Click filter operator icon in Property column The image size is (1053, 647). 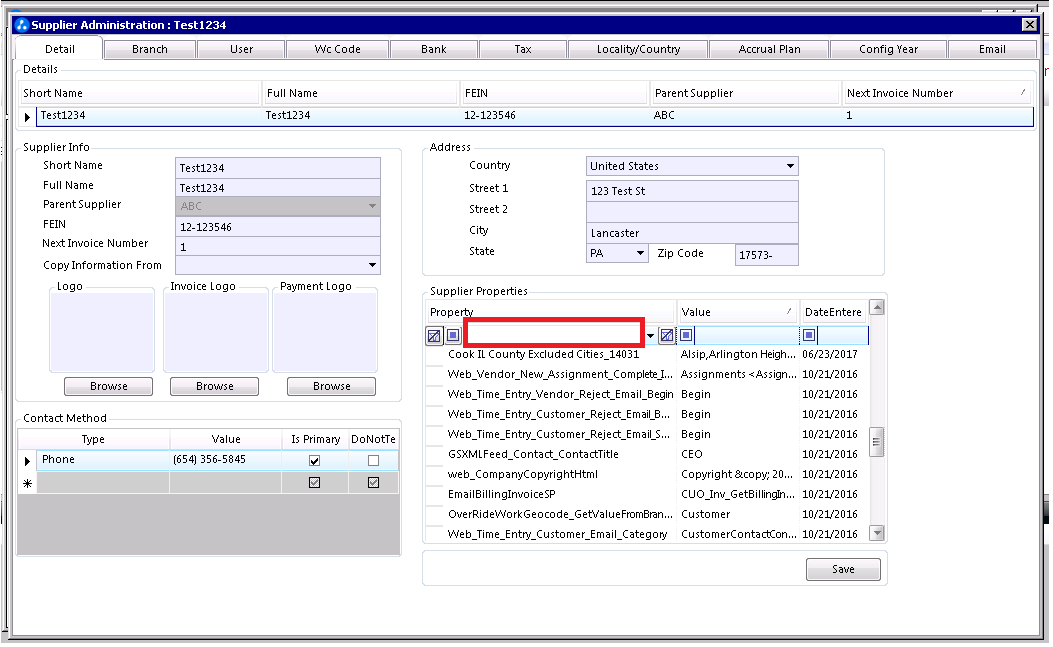453,335
